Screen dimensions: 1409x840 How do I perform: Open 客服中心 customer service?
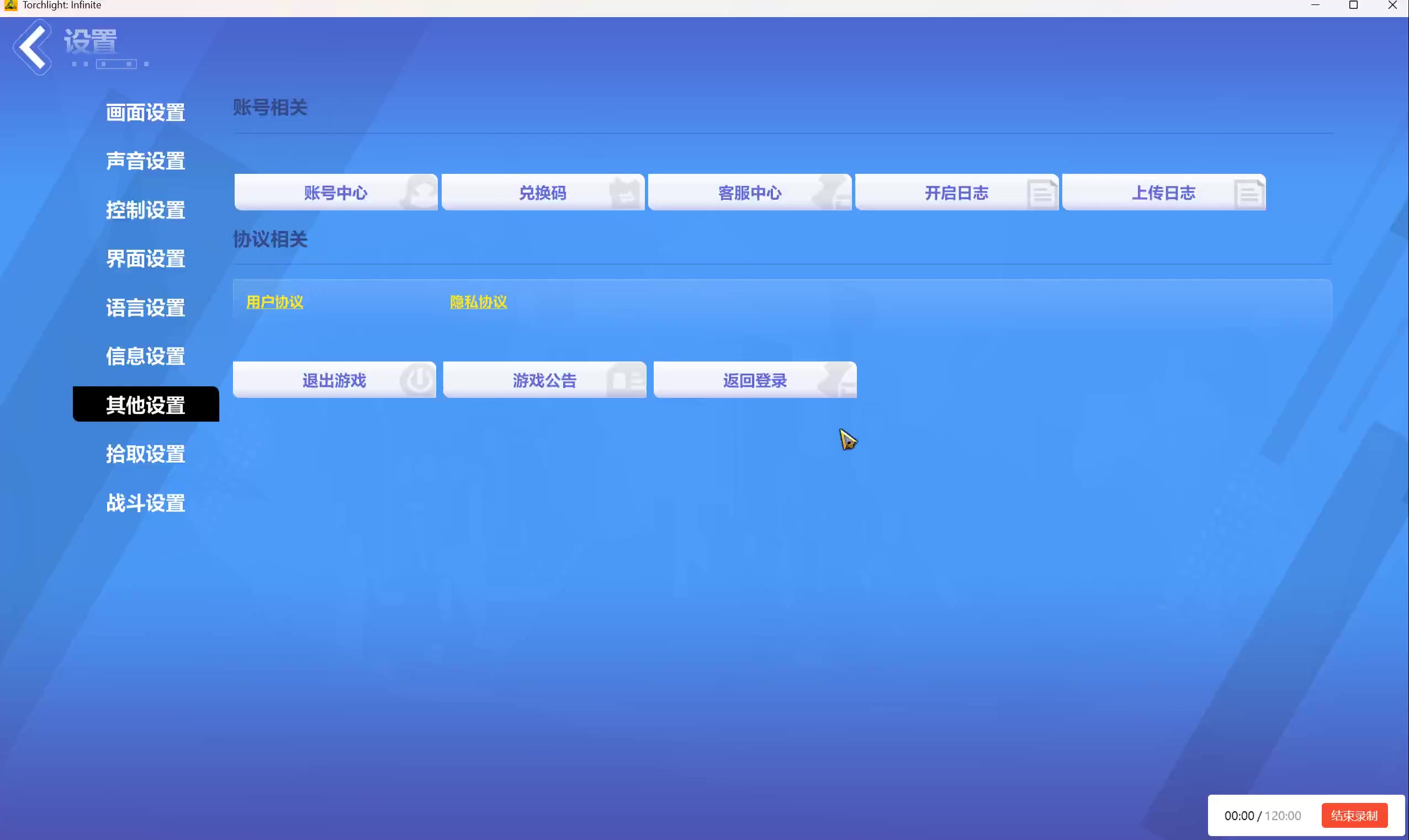pos(750,193)
